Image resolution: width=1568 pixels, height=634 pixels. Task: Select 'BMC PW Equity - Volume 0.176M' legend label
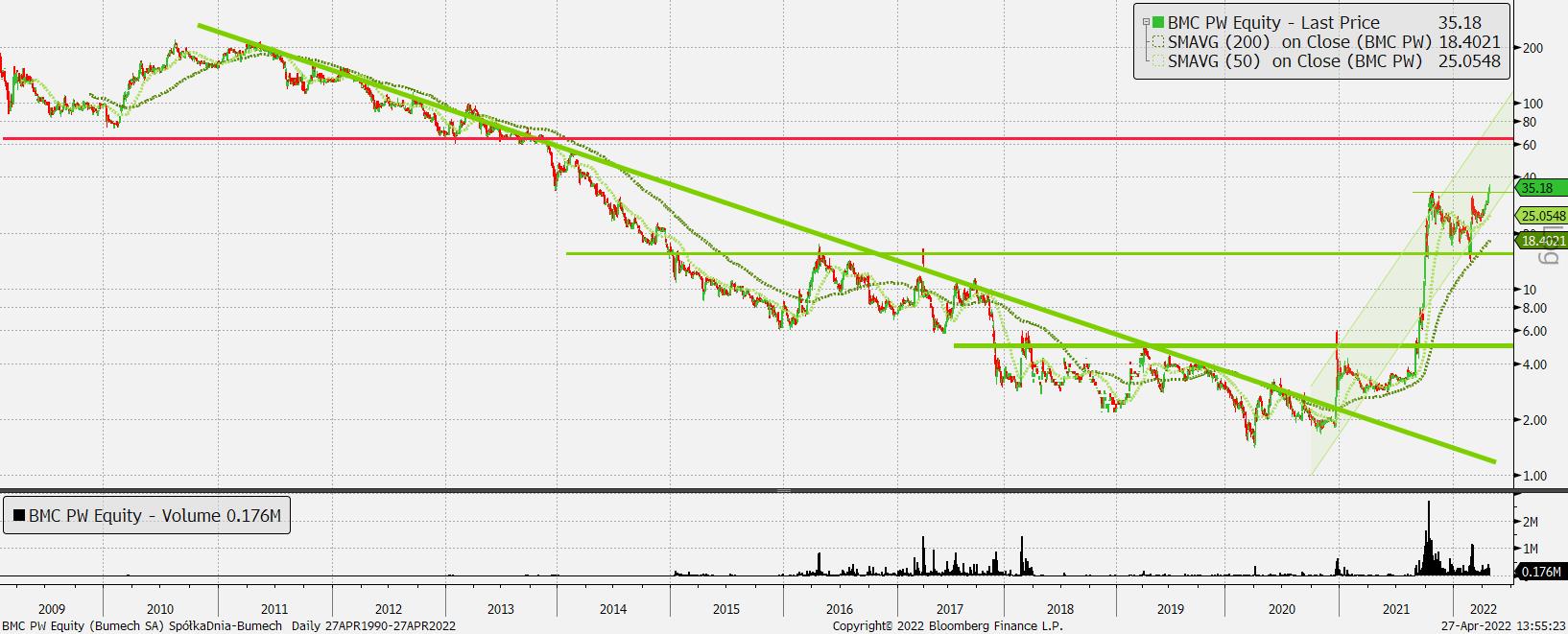pyautogui.click(x=154, y=516)
